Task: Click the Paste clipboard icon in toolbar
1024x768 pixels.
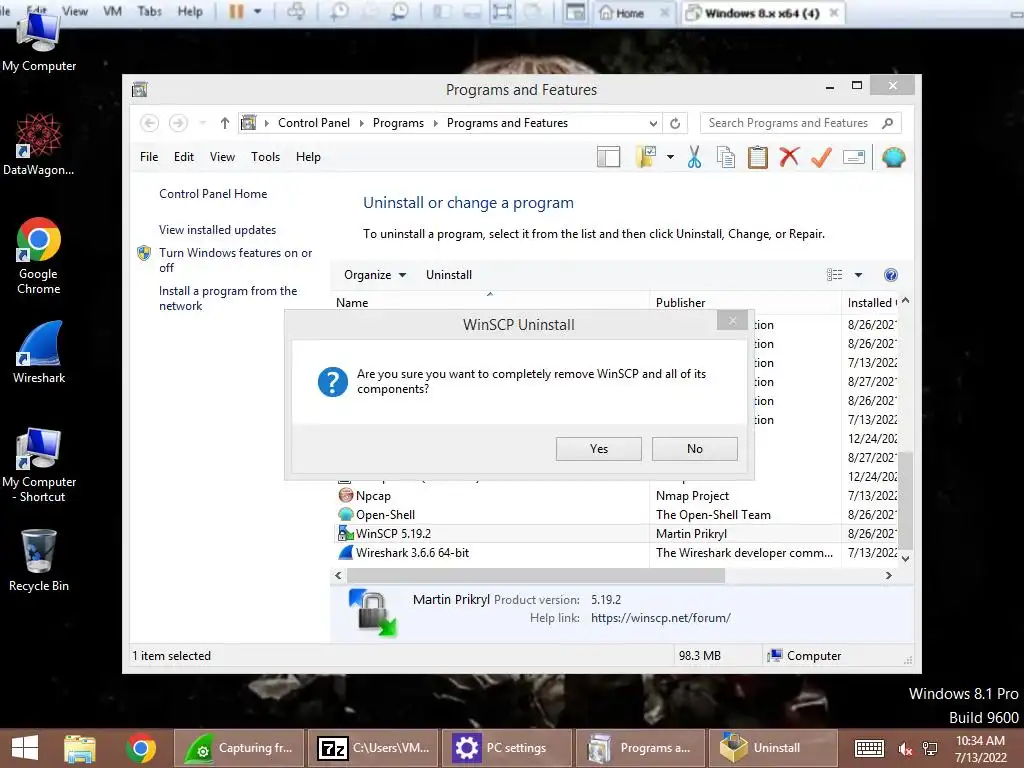Action: coord(758,157)
